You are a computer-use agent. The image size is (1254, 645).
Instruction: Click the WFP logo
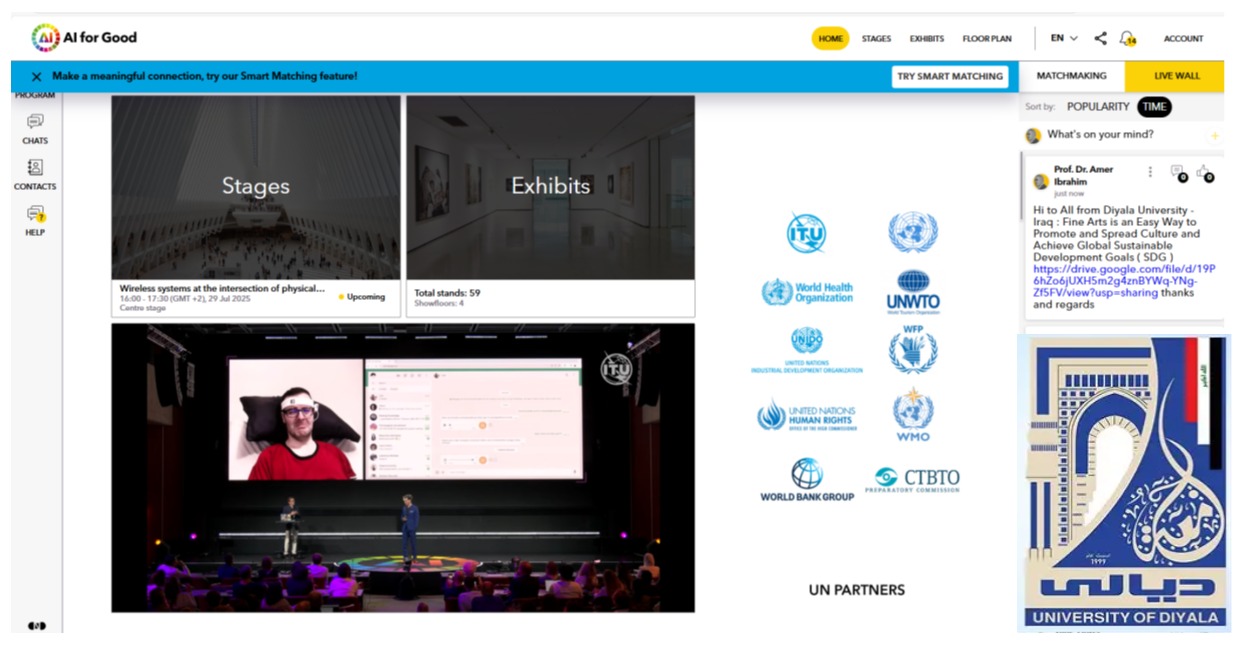click(x=913, y=349)
